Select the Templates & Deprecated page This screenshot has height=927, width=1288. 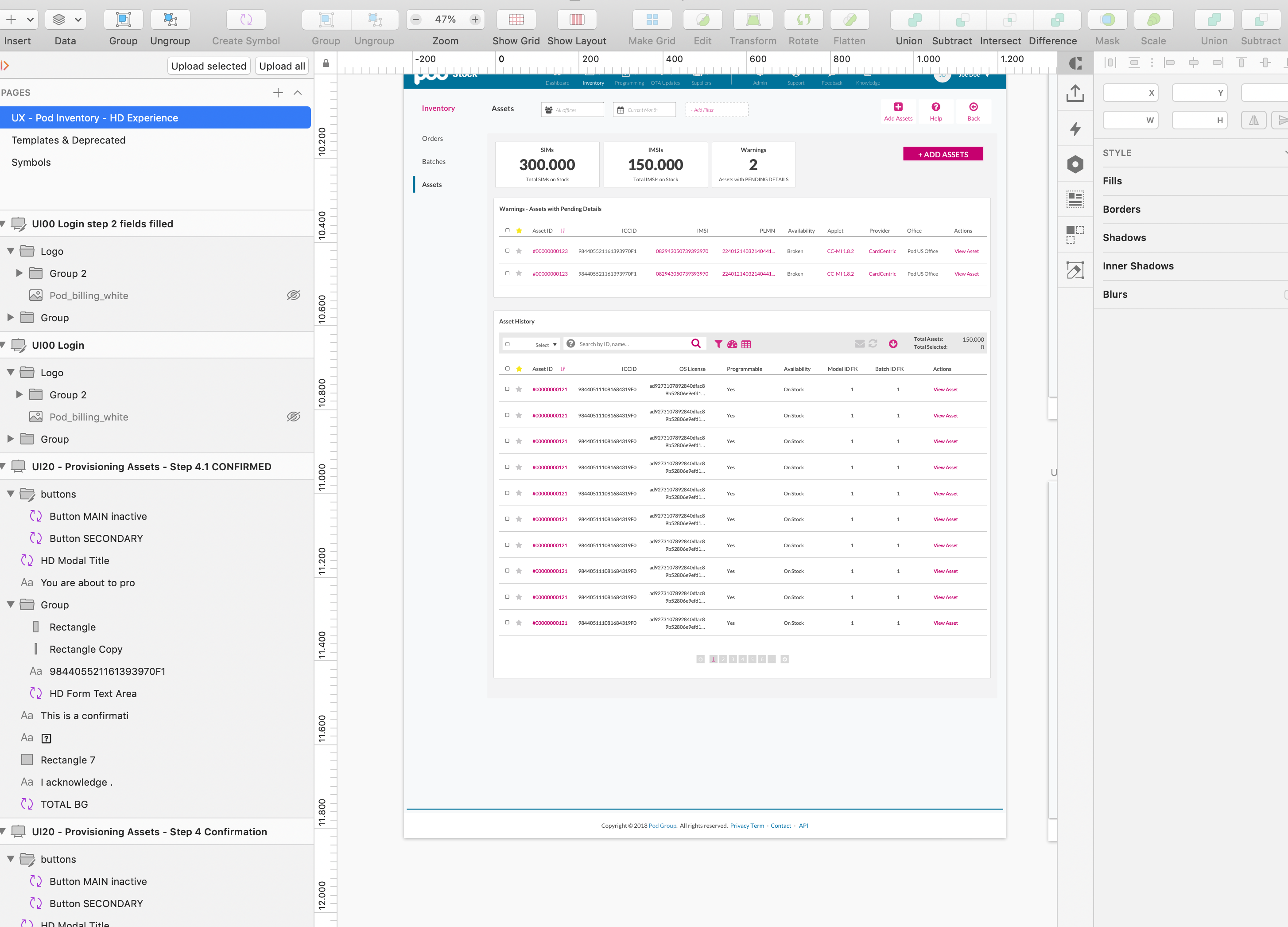coord(68,140)
